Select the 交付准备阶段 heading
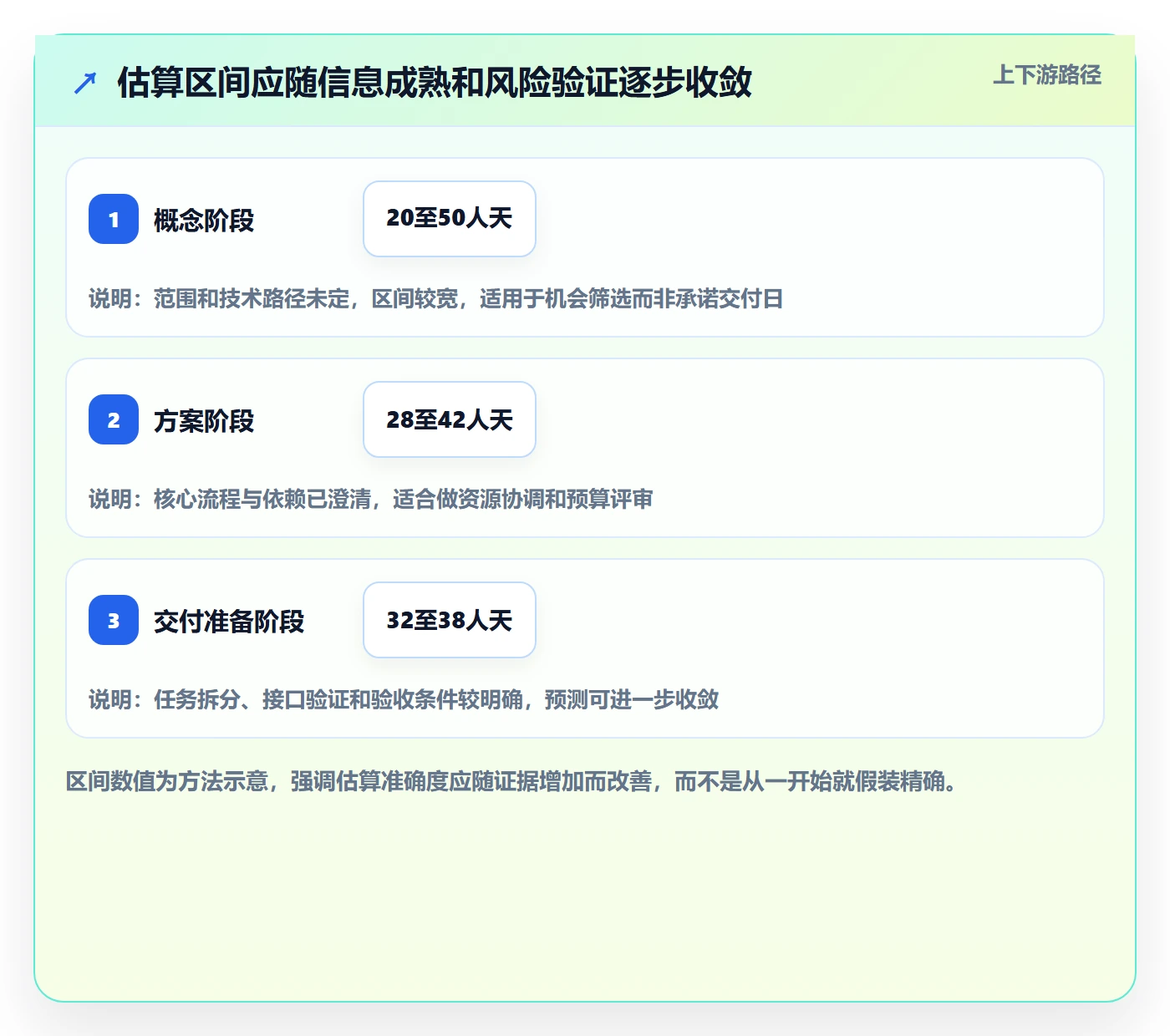Viewport: 1170px width, 1036px height. [229, 621]
